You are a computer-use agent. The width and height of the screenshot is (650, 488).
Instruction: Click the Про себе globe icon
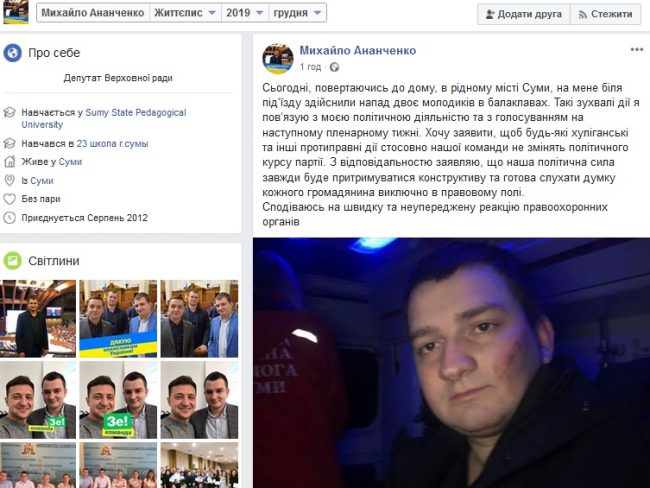coord(12,53)
